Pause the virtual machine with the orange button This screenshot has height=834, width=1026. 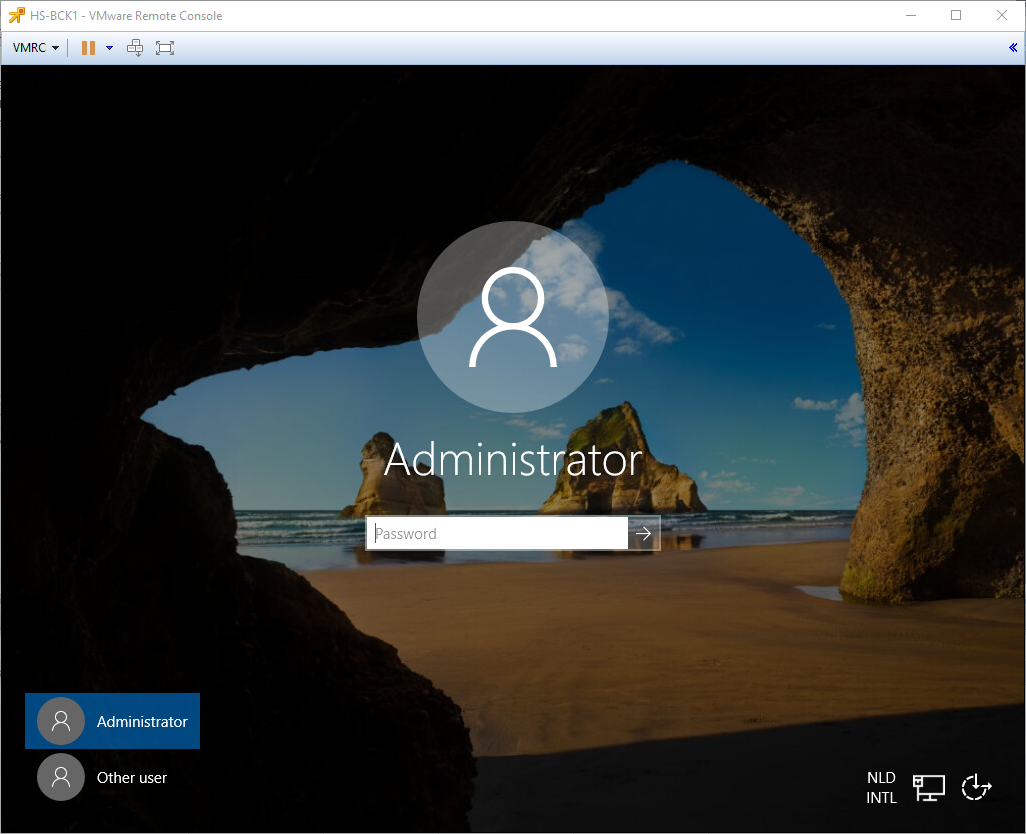coord(88,48)
